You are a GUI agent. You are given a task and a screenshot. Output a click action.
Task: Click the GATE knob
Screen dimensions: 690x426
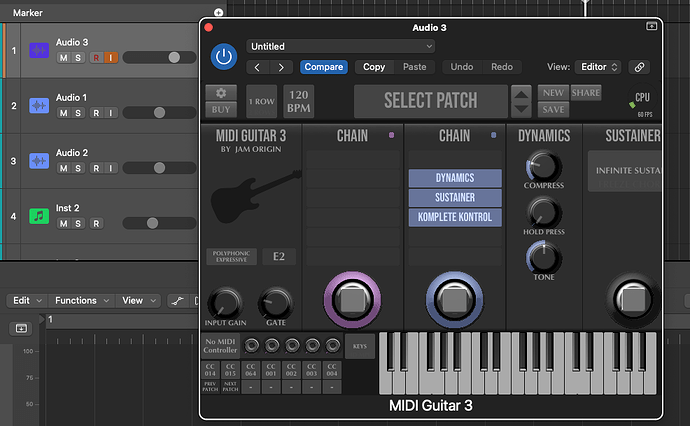(x=275, y=304)
